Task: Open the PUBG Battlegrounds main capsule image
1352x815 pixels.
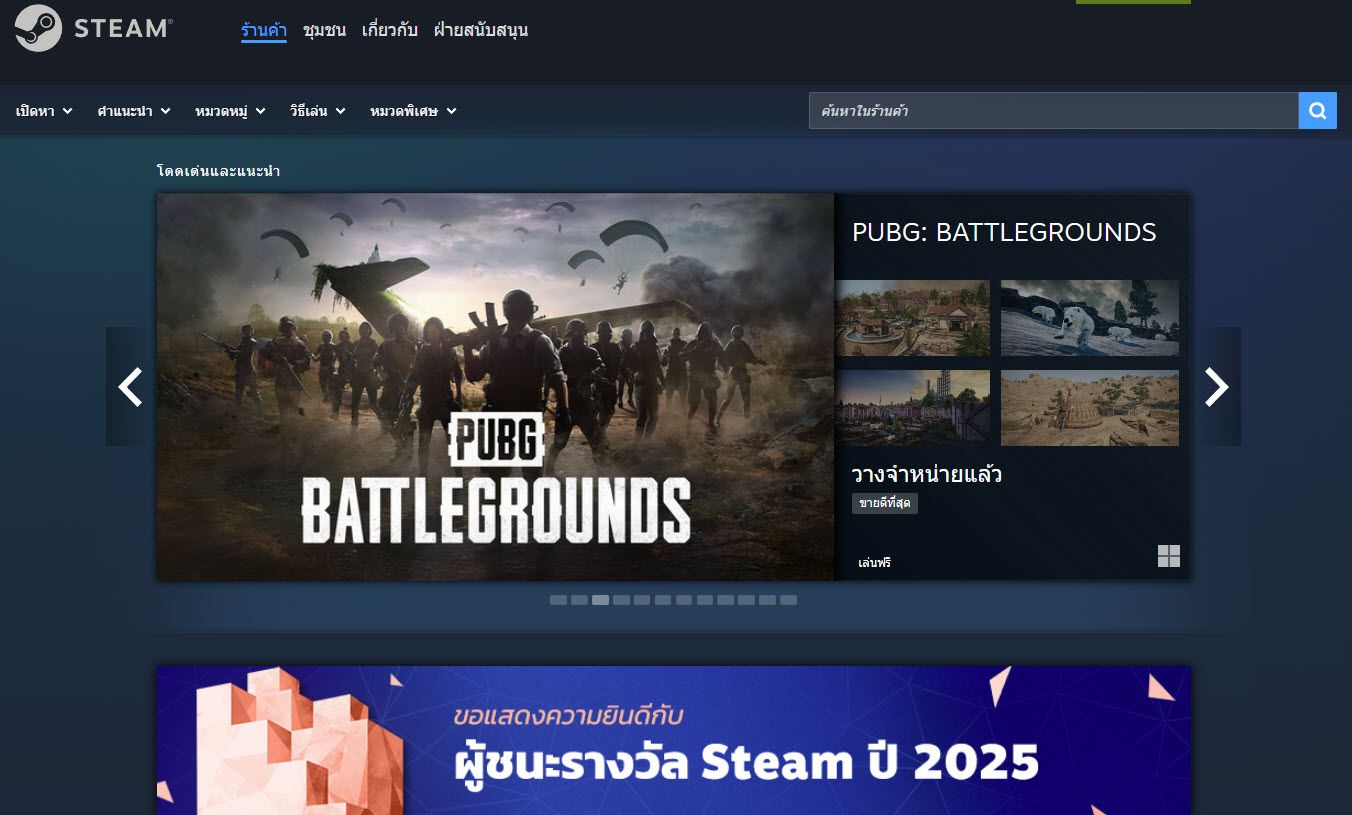Action: 495,386
